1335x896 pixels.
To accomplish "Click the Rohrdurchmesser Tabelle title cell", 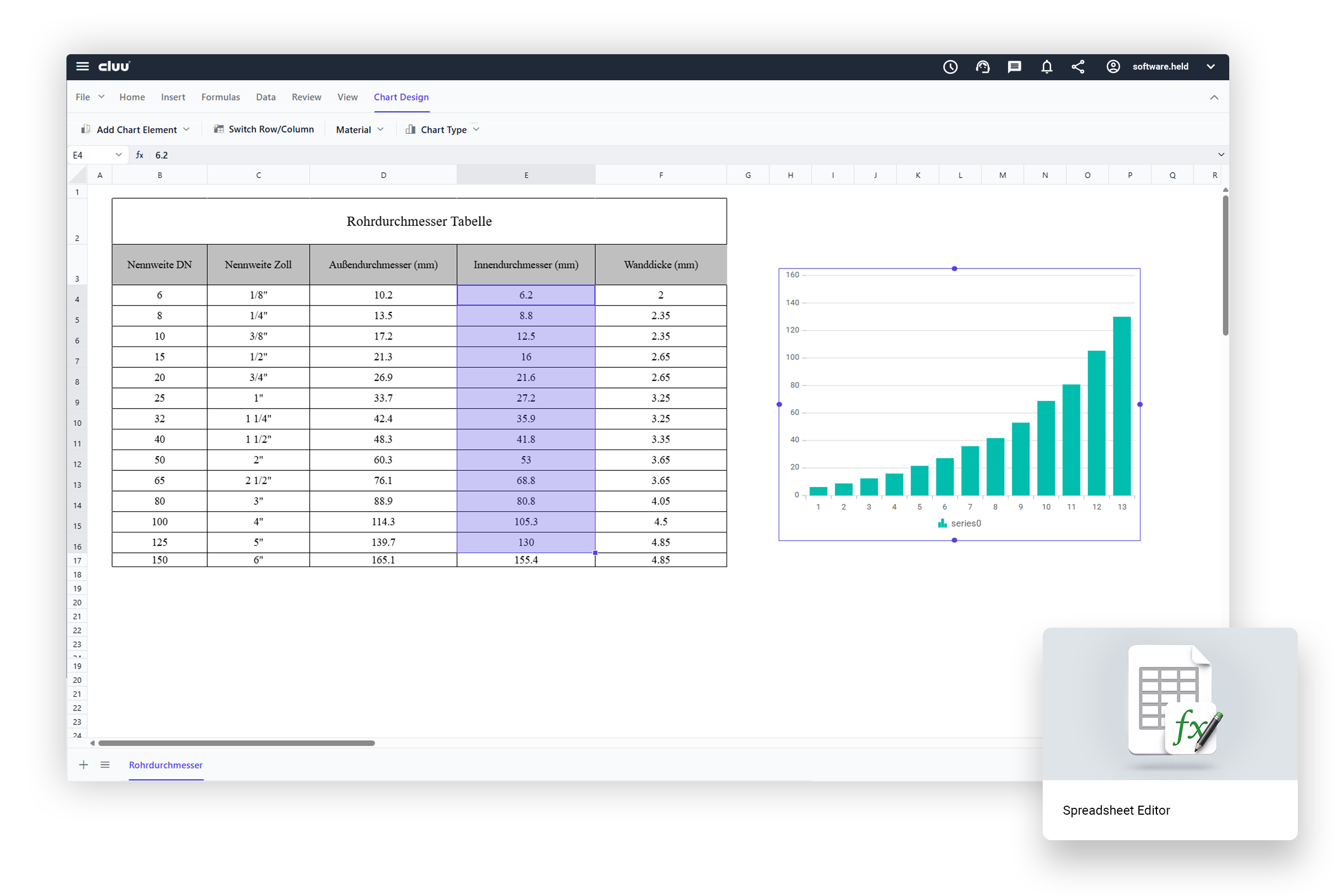I will tap(419, 221).
